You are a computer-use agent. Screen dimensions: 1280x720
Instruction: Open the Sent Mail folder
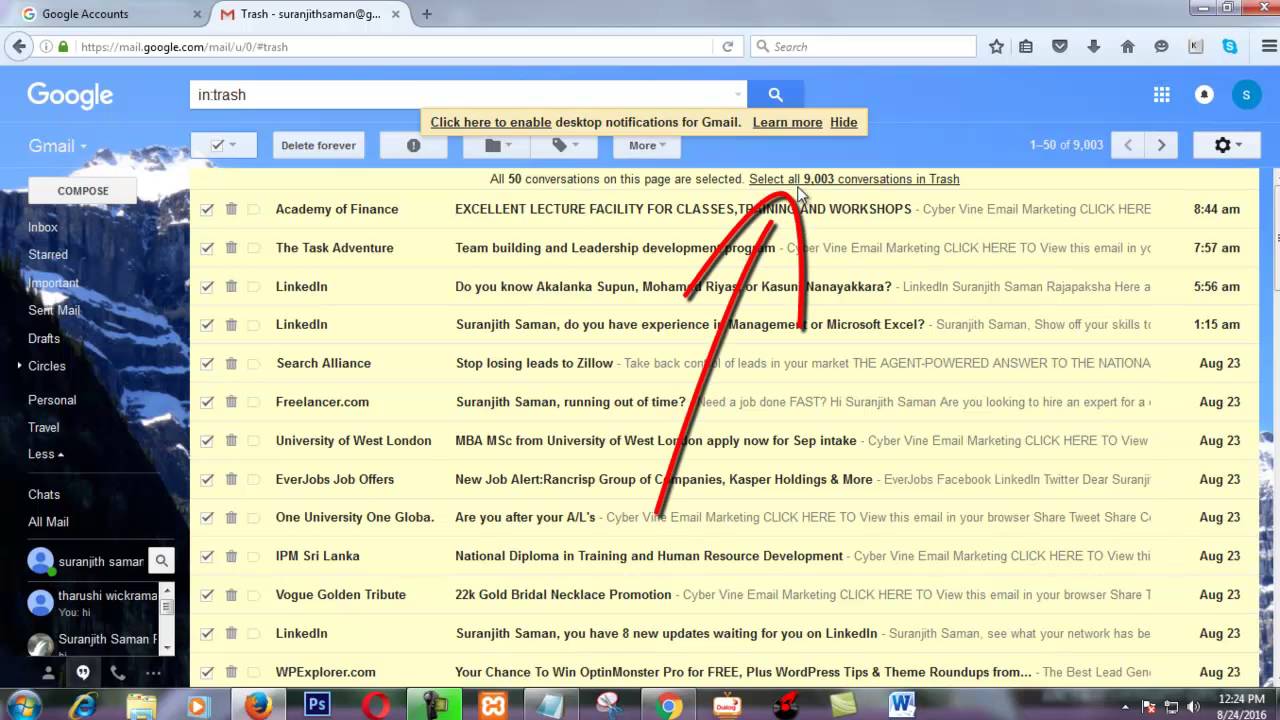pos(54,310)
